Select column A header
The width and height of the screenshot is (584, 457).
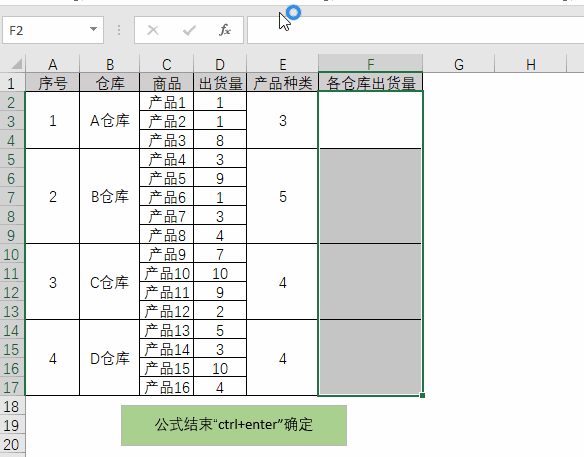(x=53, y=64)
